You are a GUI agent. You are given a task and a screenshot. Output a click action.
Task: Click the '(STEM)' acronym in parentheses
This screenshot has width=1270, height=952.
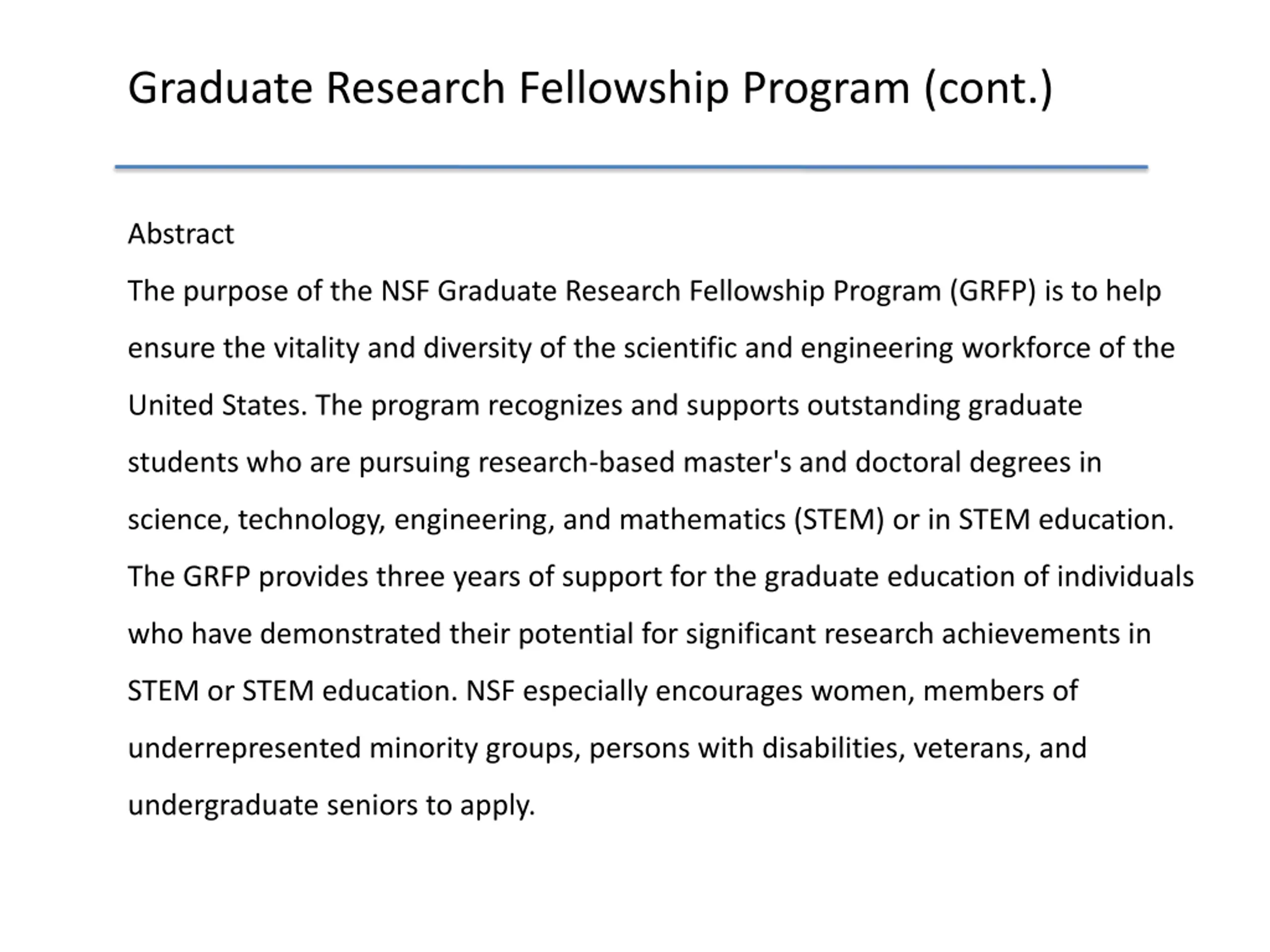click(x=839, y=520)
